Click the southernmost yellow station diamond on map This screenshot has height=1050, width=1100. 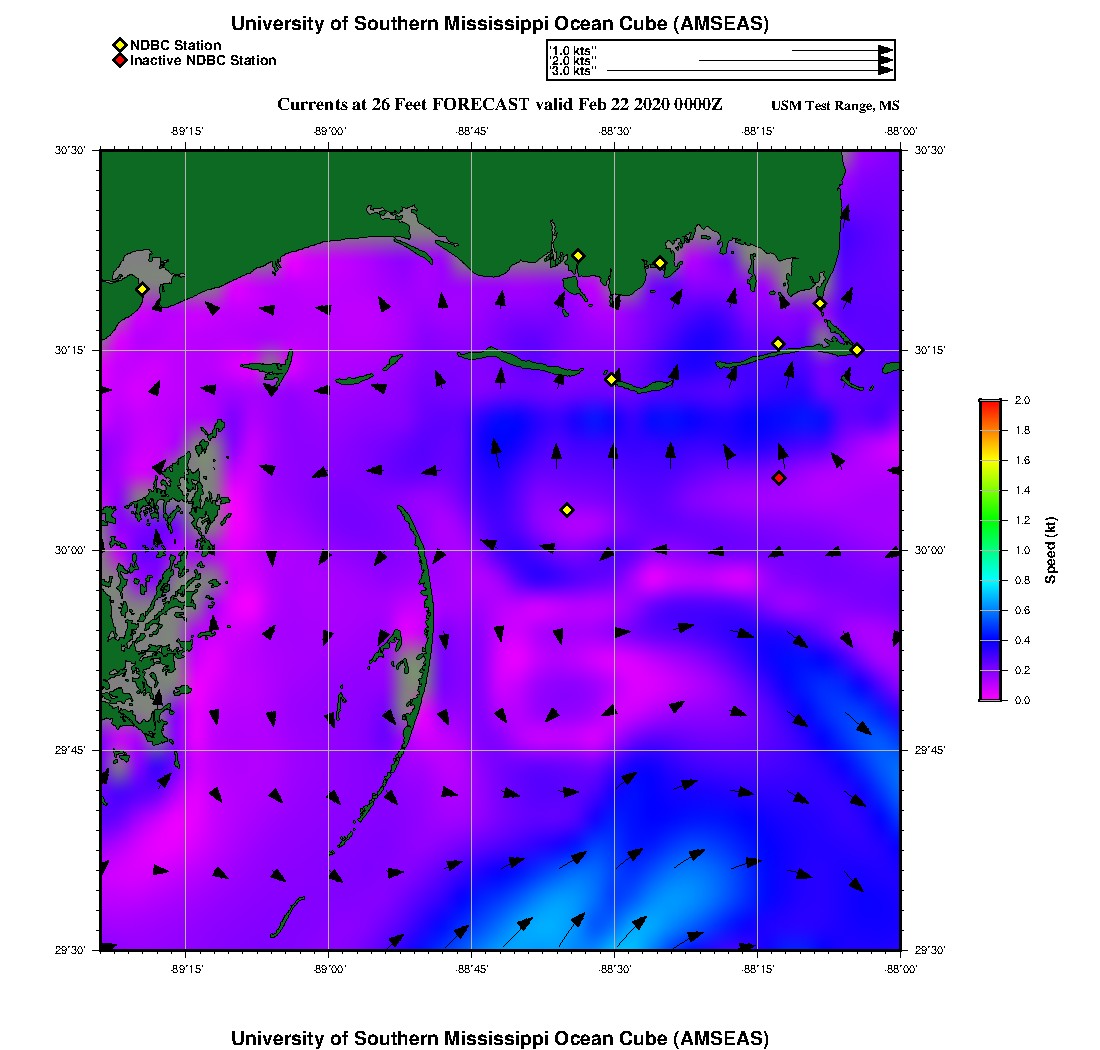click(567, 510)
